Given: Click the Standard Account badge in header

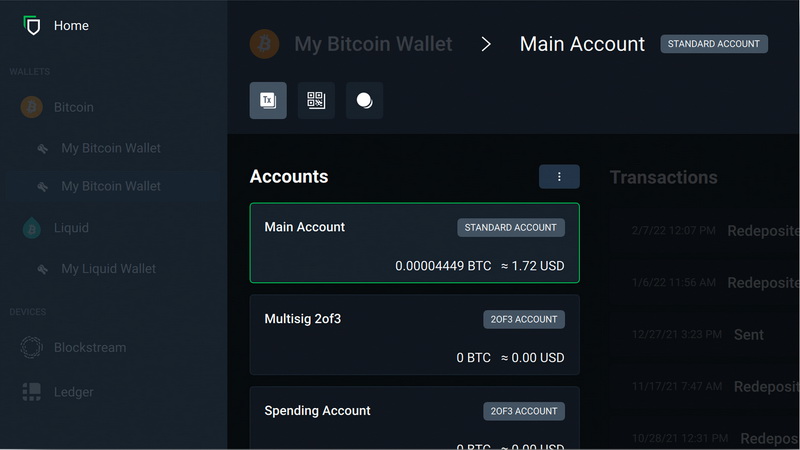Looking at the screenshot, I should [714, 44].
